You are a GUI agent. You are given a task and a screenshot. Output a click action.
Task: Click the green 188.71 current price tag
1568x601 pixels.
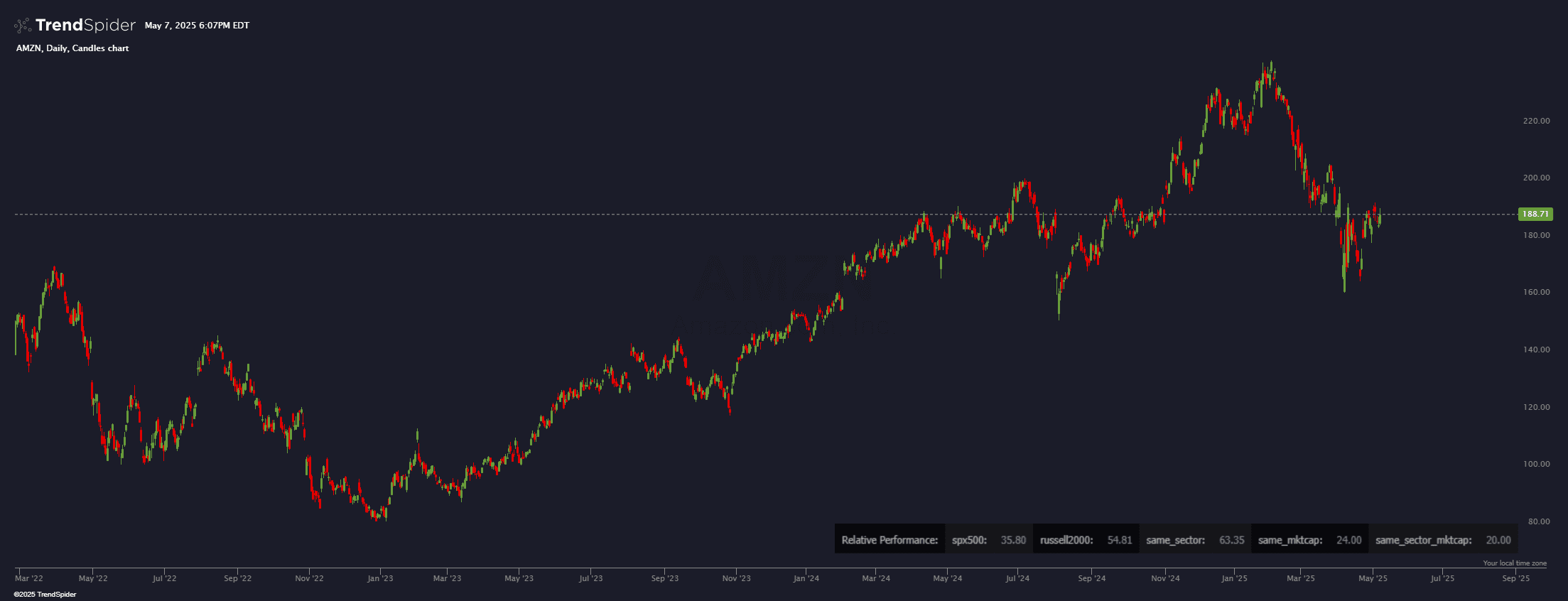1535,214
